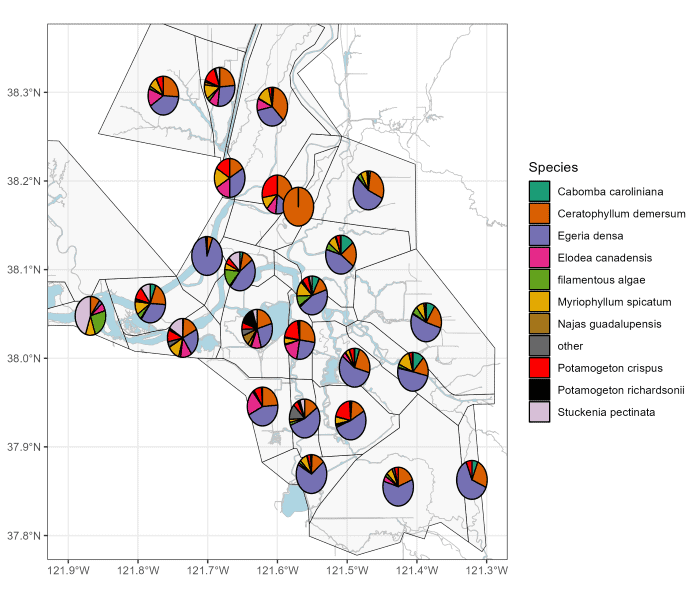Image resolution: width=700 pixels, height=600 pixels.
Task: Click the westernmost pie chart on the map
Action: (x=90, y=316)
